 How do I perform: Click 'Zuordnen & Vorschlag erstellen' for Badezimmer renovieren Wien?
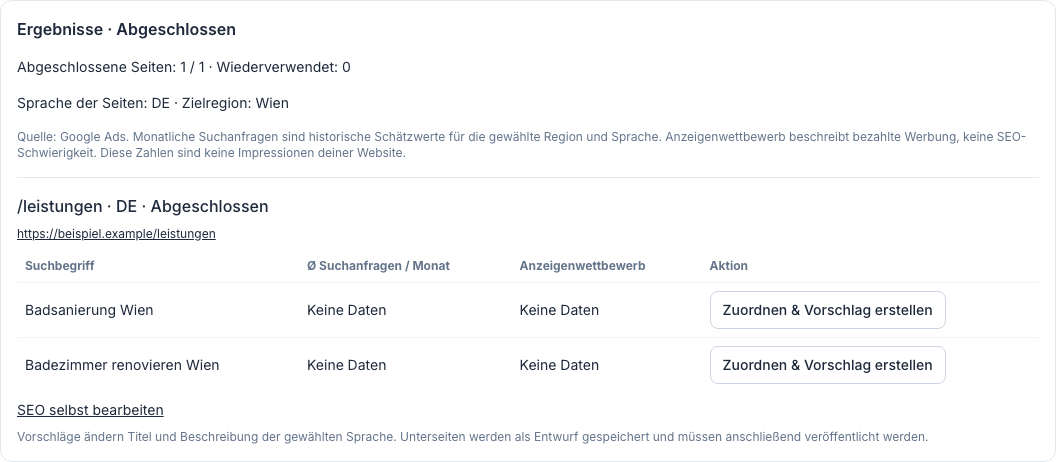pos(828,365)
